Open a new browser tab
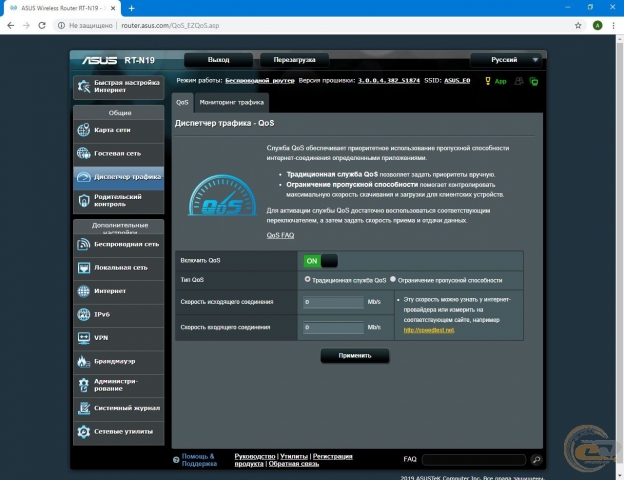624x480 pixels. coord(131,8)
